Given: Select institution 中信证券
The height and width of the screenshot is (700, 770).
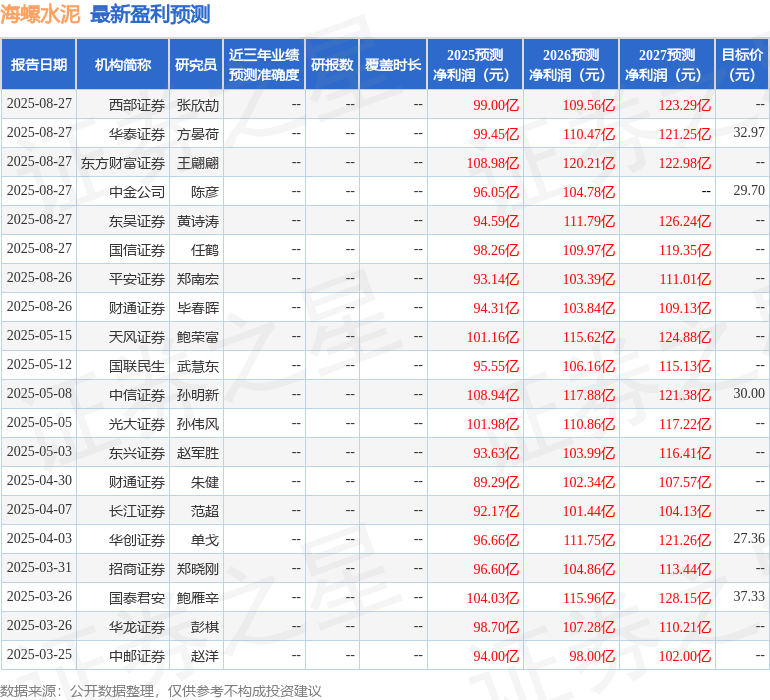Looking at the screenshot, I should pos(137,395).
